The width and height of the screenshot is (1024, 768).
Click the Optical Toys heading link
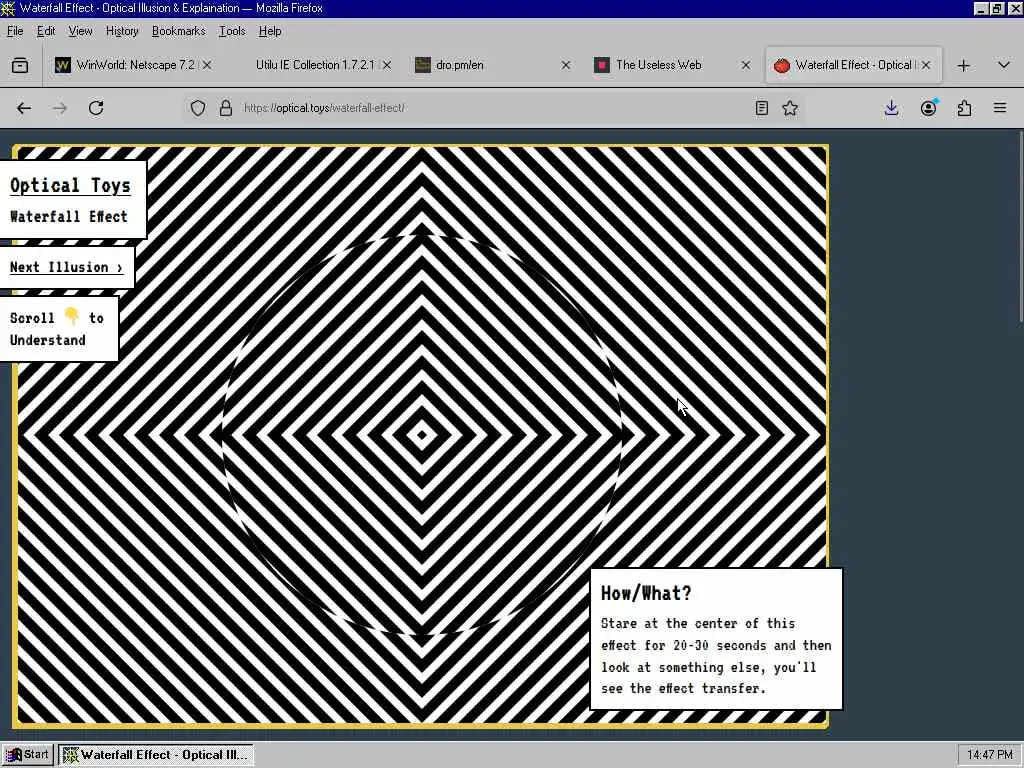point(70,185)
